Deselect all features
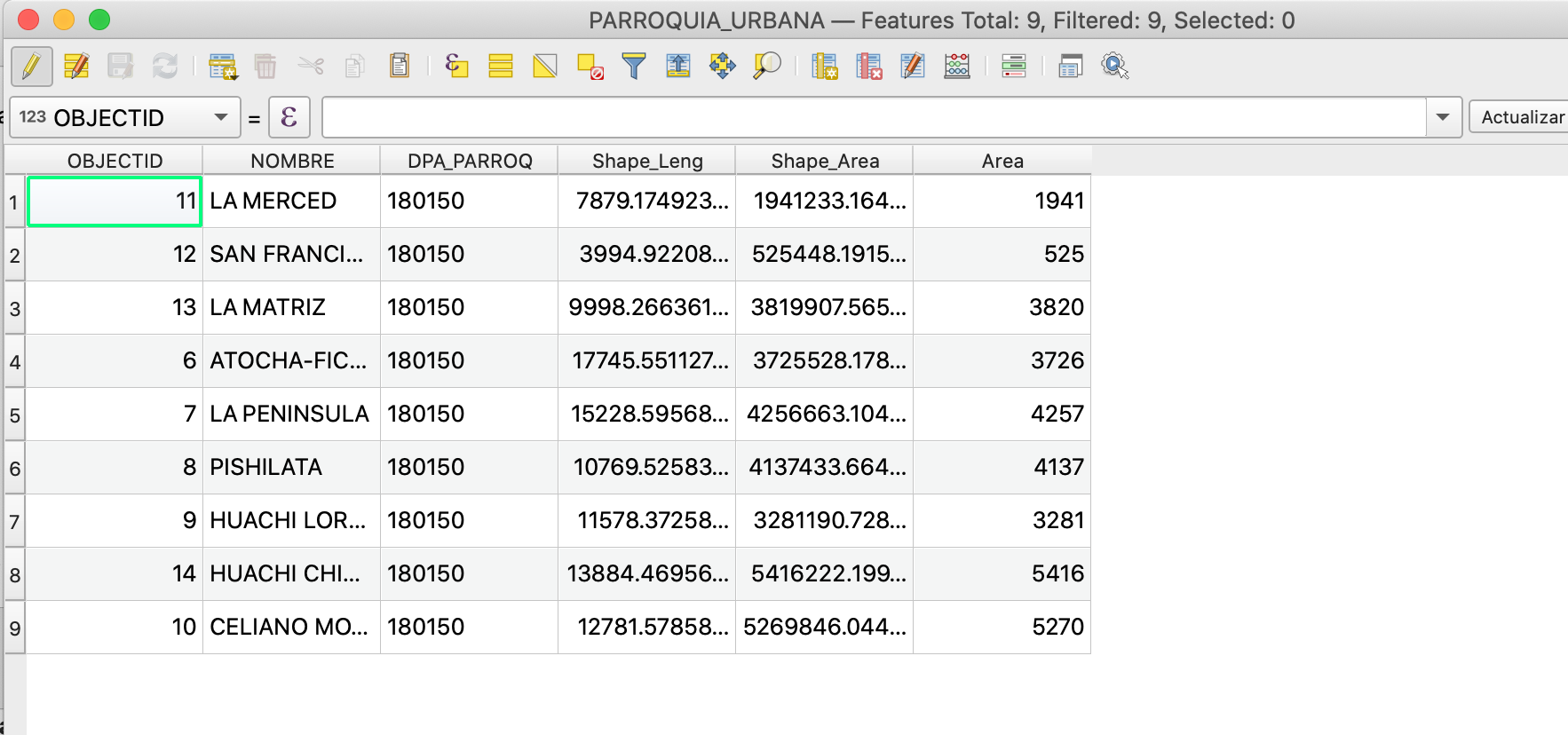1568x735 pixels. click(590, 67)
